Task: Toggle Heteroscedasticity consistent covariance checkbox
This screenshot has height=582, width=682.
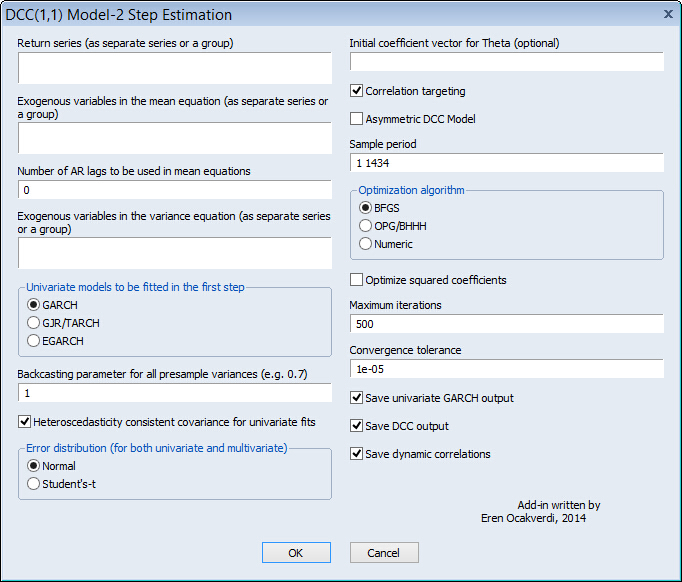Action: click(x=25, y=422)
